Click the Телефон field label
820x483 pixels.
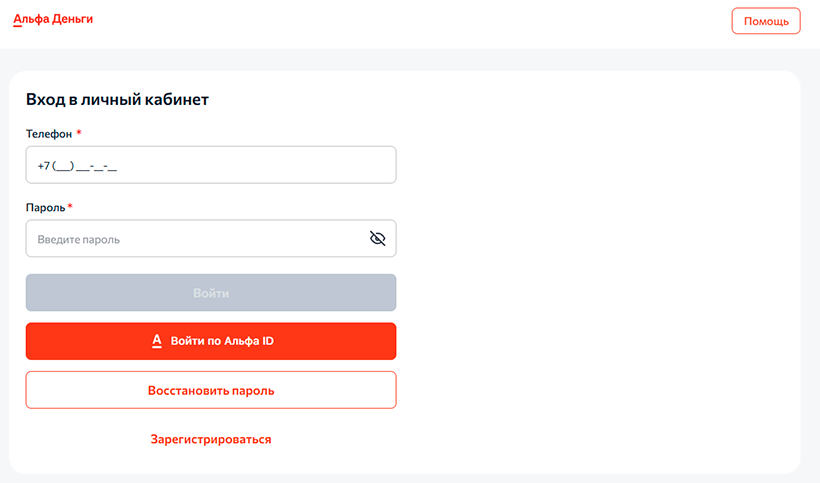click(48, 133)
